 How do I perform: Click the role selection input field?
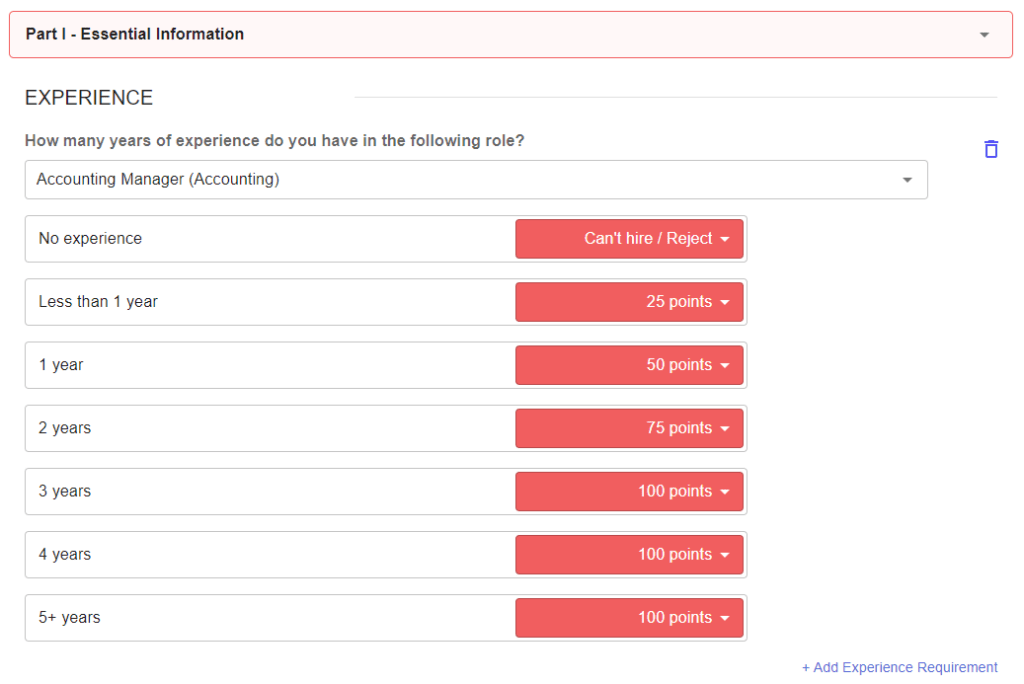pos(400,179)
